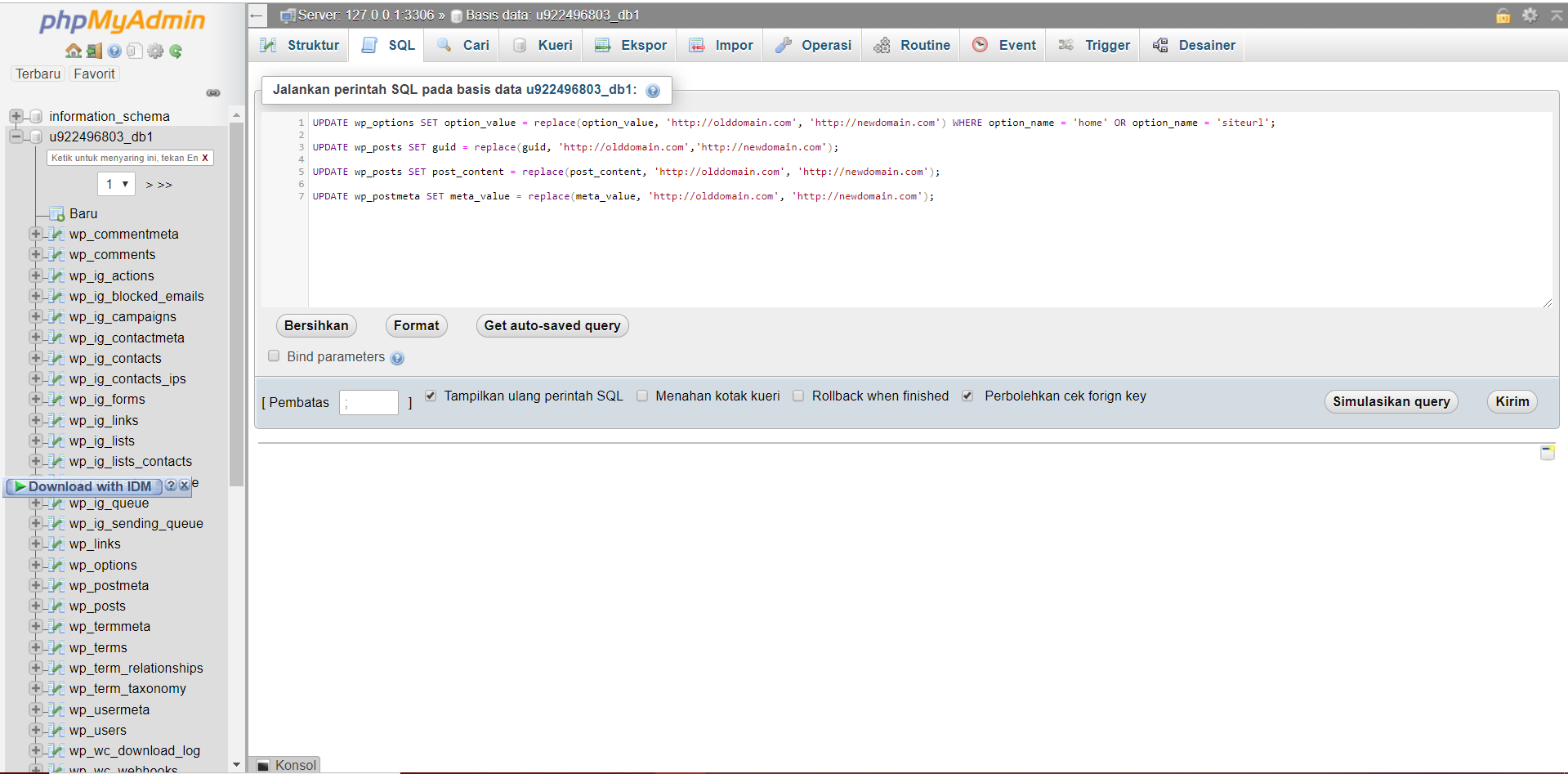The image size is (1568, 774).
Task: Click the Bersihkan button
Action: (316, 325)
